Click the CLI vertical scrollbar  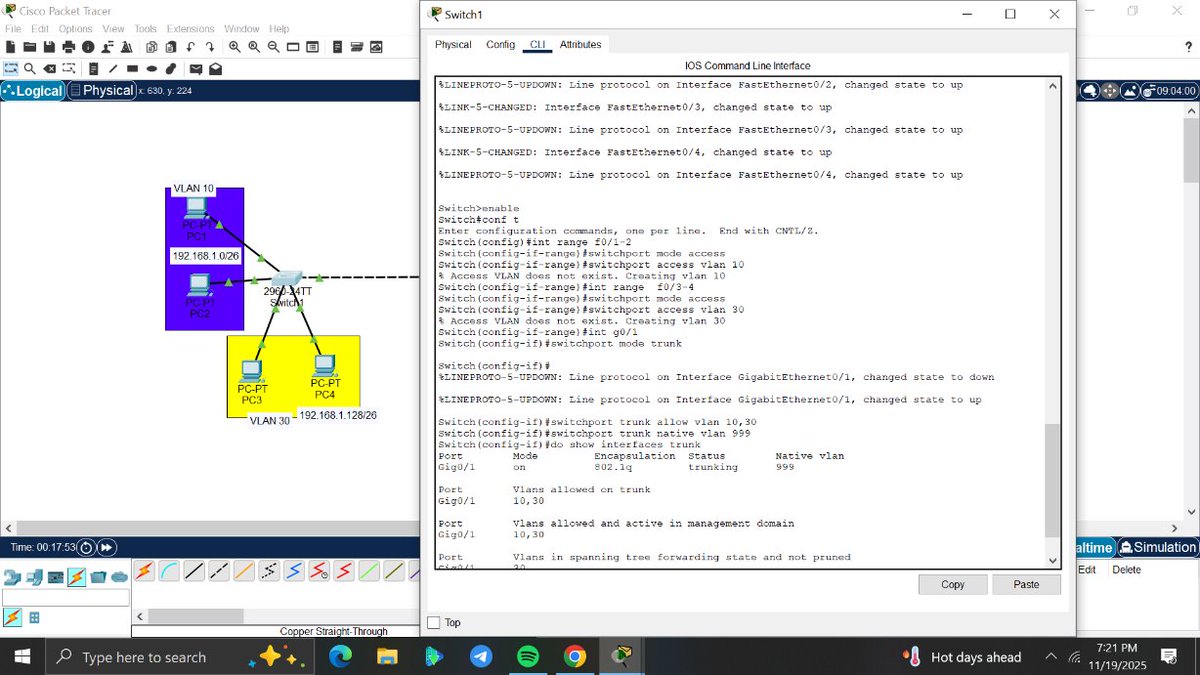[x=1052, y=480]
